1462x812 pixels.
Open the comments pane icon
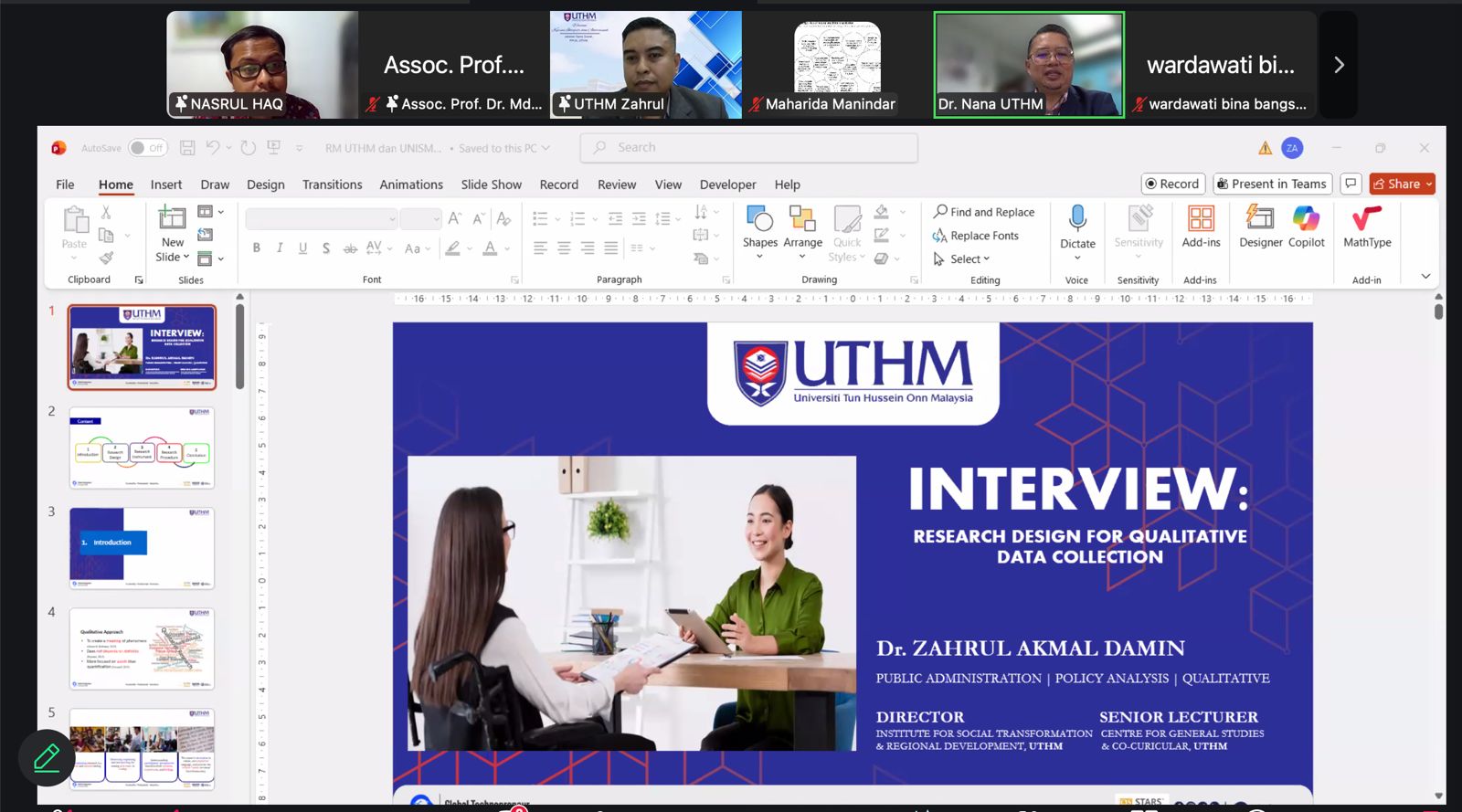tap(1351, 184)
